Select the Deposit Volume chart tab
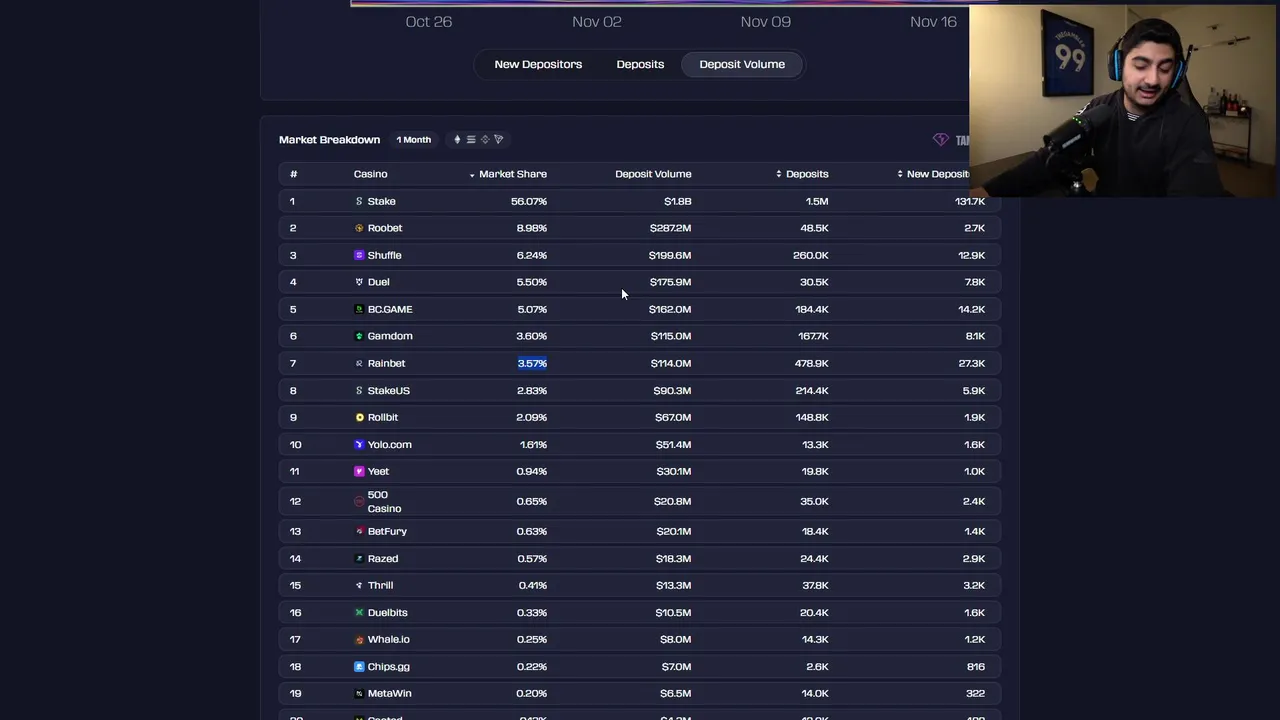The width and height of the screenshot is (1280, 720). coord(742,64)
